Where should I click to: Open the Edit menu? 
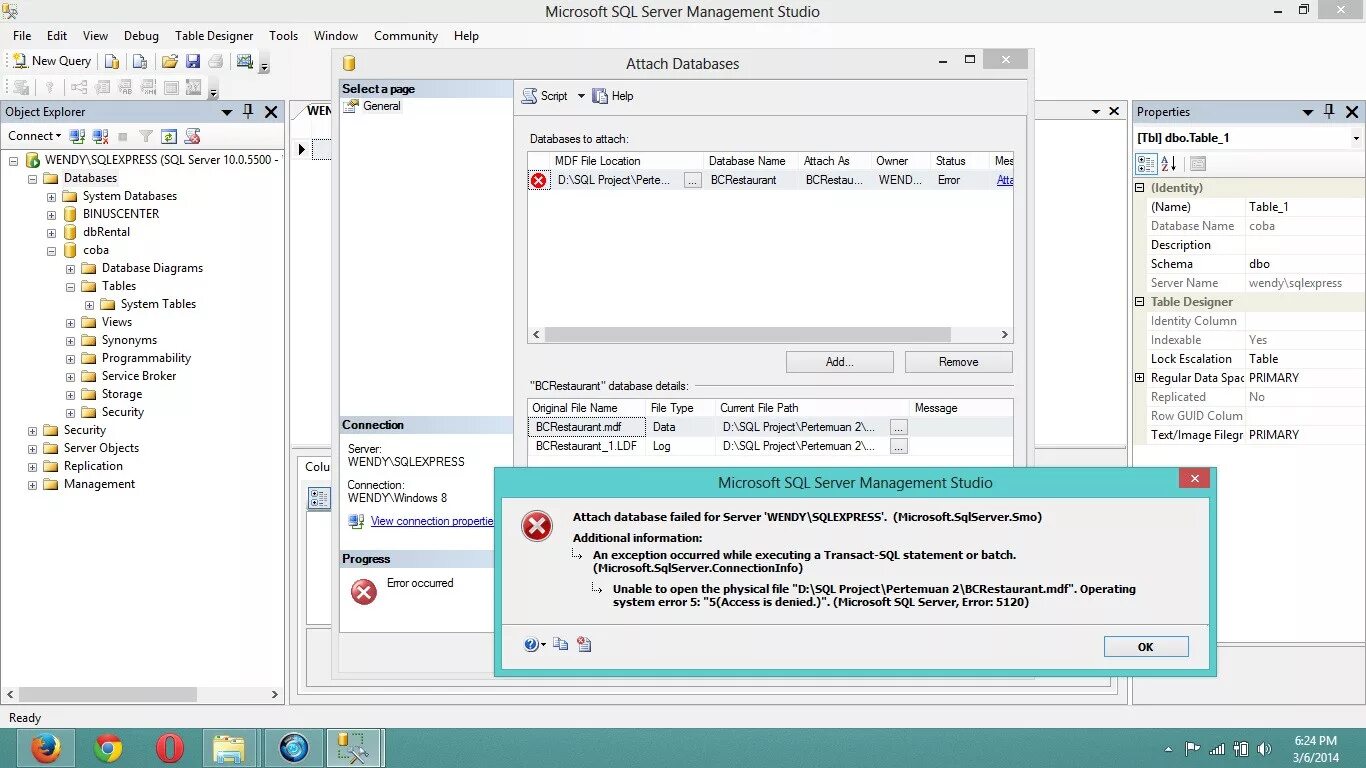tap(57, 35)
